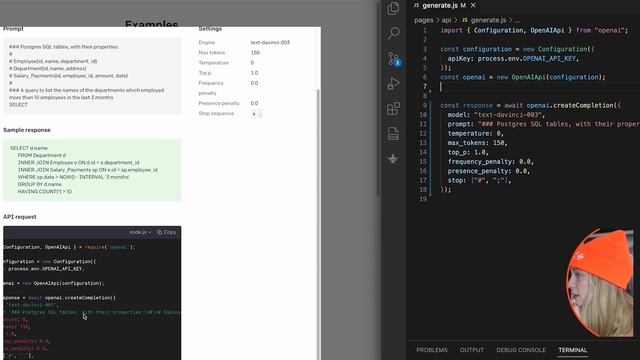Click the webcam thumbnail of presenter
640x360 pixels.
[x=600, y=283]
